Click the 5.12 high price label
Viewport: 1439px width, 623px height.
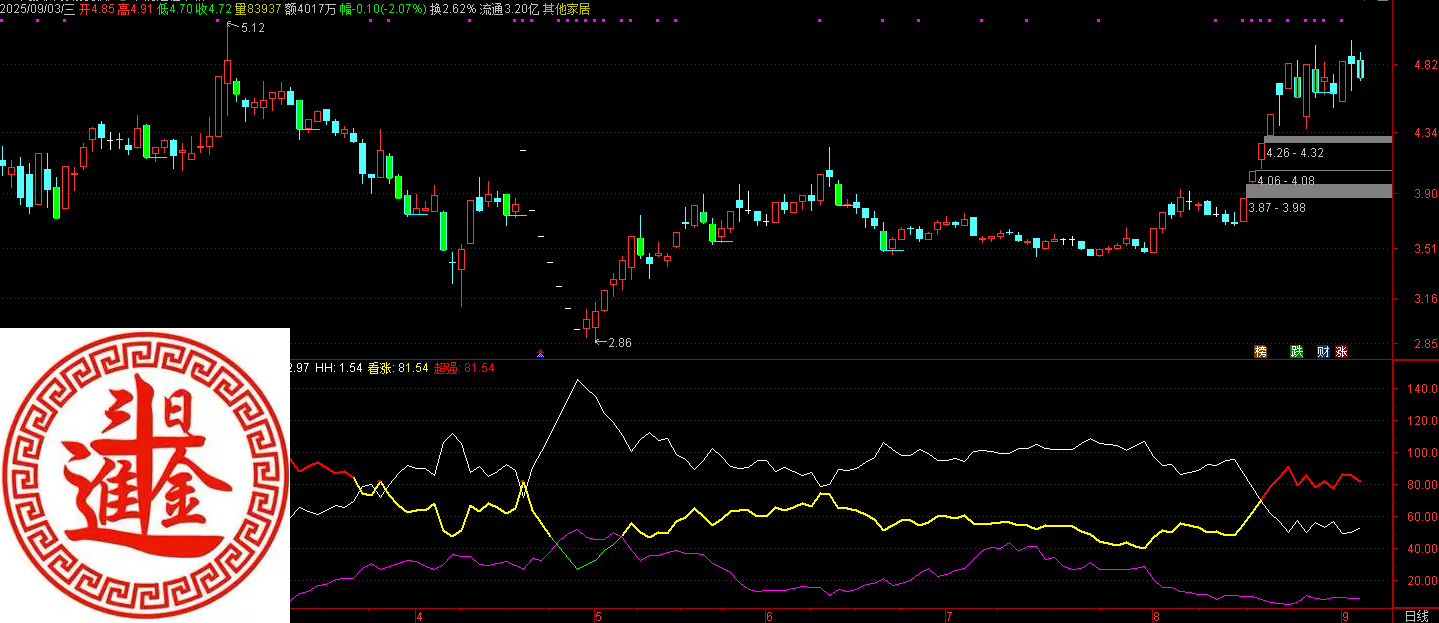[253, 28]
